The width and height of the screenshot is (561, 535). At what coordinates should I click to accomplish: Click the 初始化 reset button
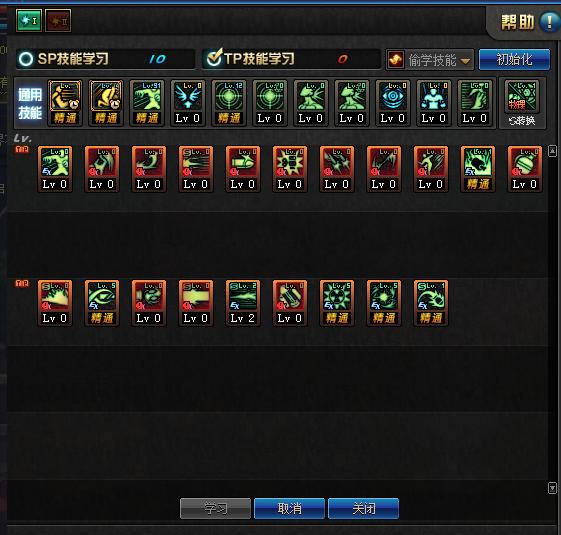pyautogui.click(x=514, y=59)
